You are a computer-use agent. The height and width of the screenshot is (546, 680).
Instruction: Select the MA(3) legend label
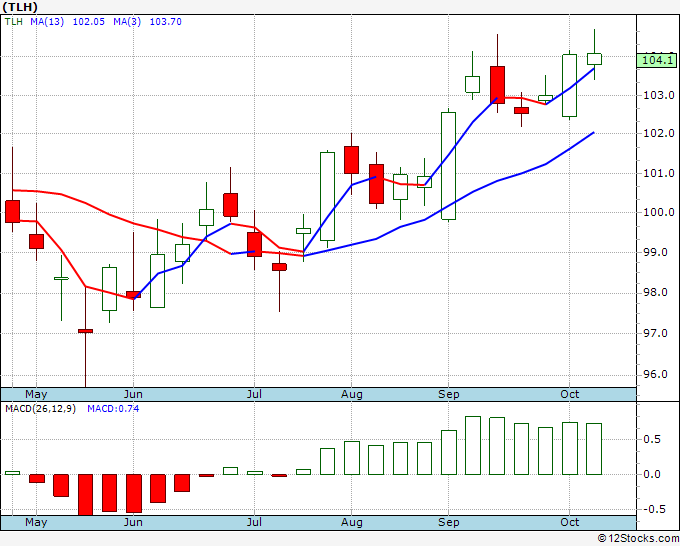127,22
